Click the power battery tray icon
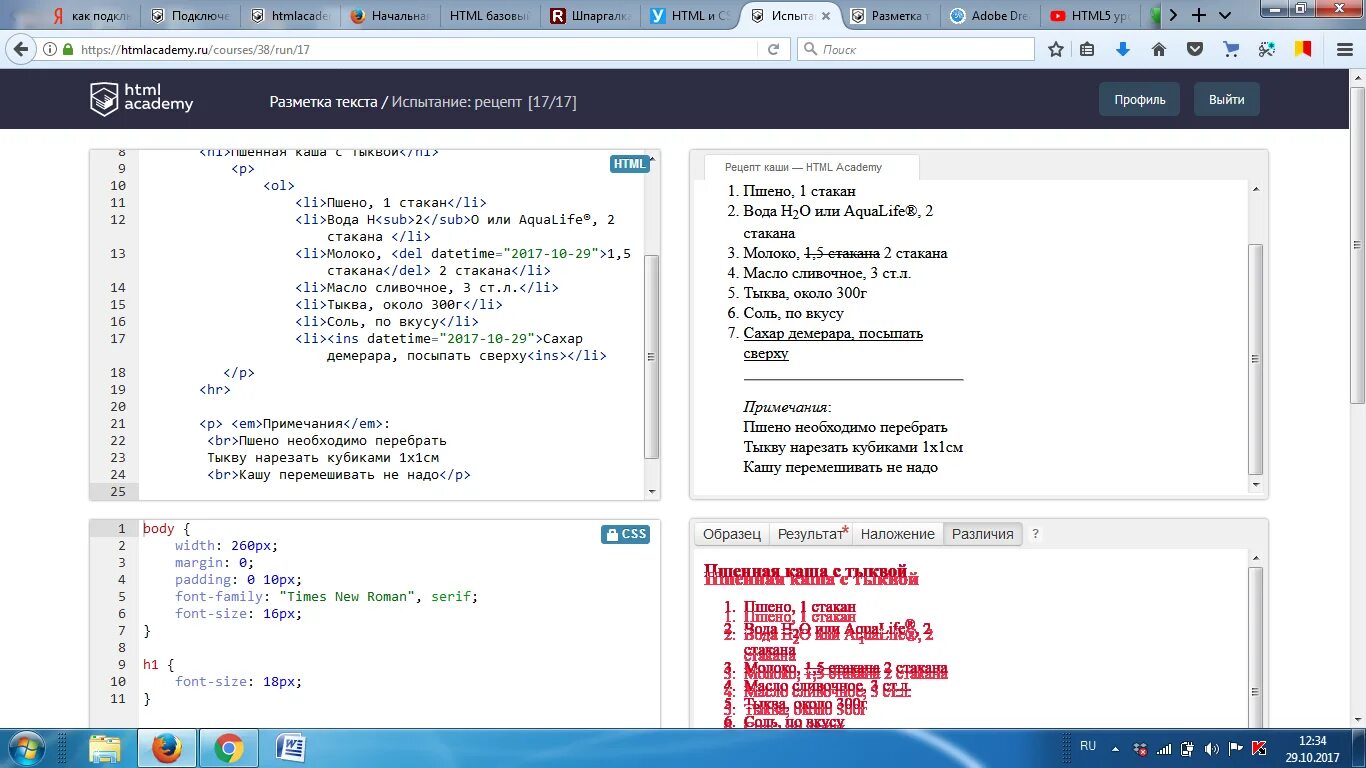 click(1187, 748)
